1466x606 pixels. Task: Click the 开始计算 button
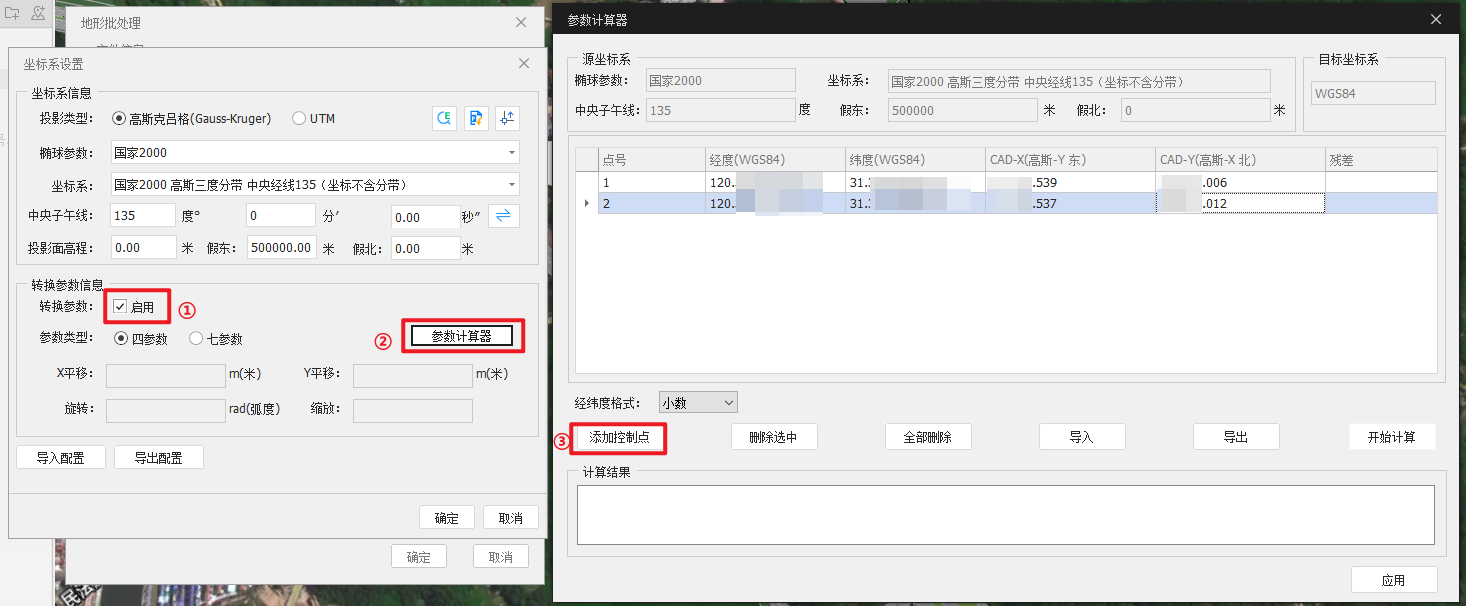(x=1390, y=437)
